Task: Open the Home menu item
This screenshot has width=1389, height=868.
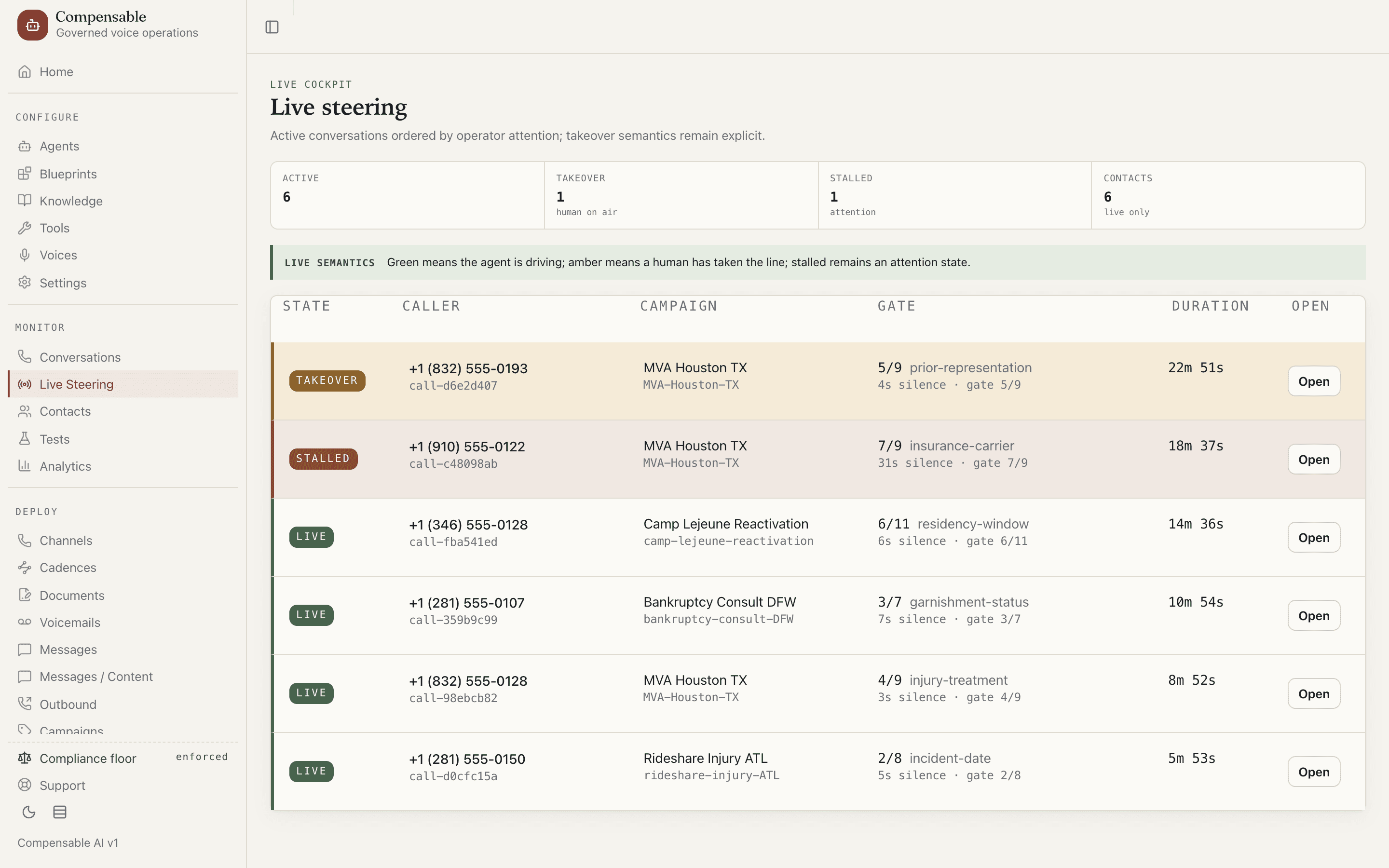Action: click(123, 72)
